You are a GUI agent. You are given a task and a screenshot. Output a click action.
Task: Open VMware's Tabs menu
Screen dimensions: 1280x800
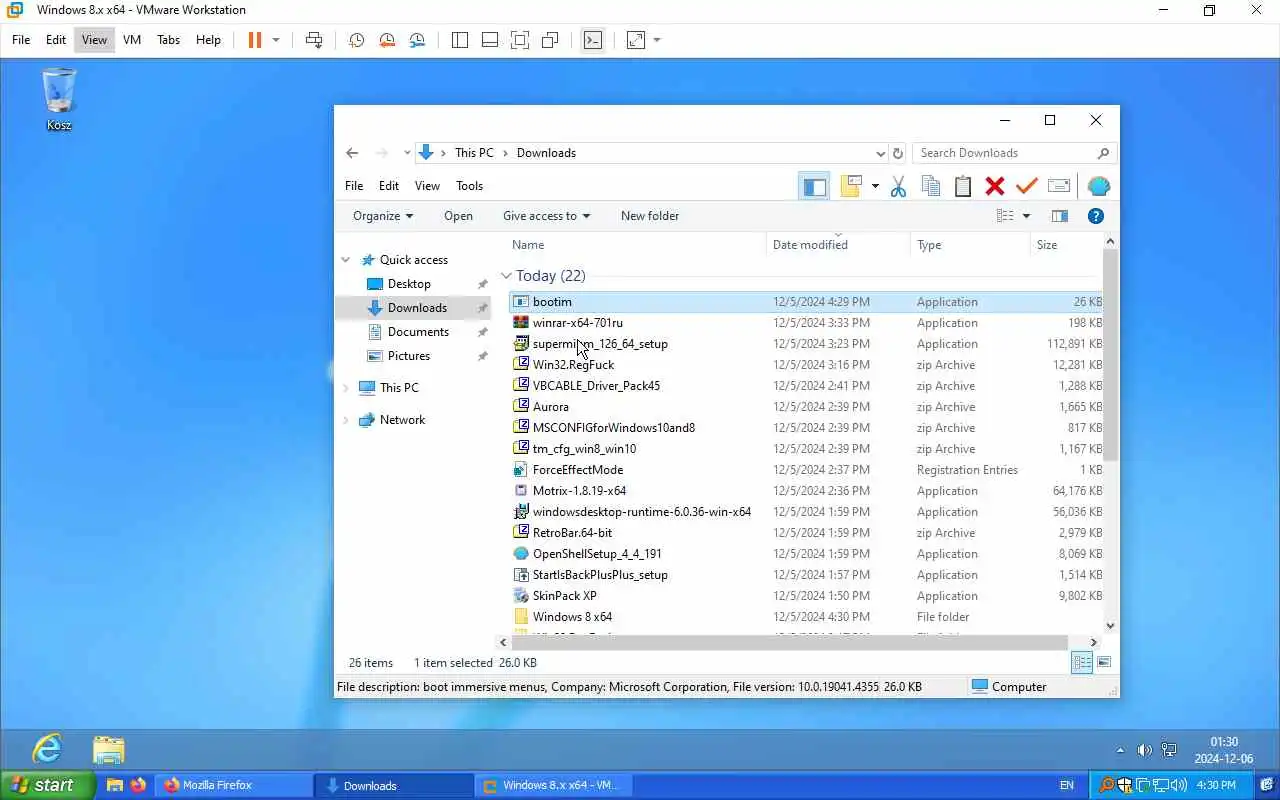coord(168,40)
